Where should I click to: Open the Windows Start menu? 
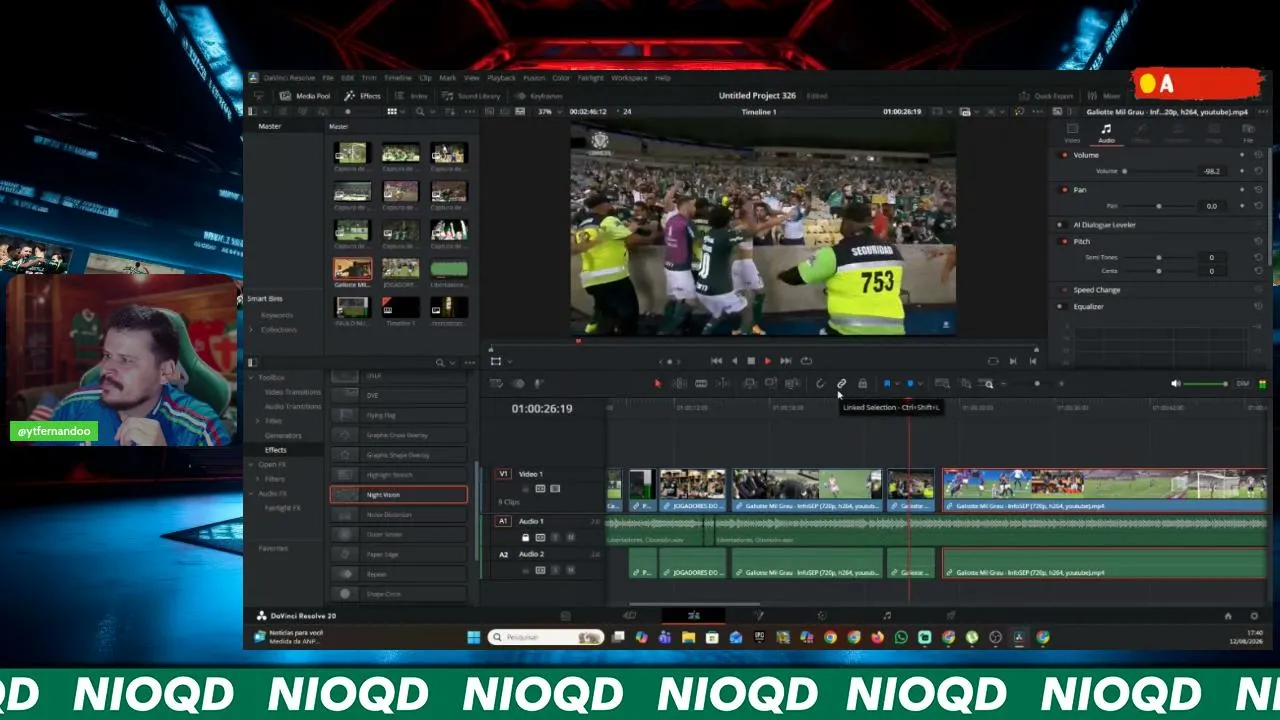point(473,637)
